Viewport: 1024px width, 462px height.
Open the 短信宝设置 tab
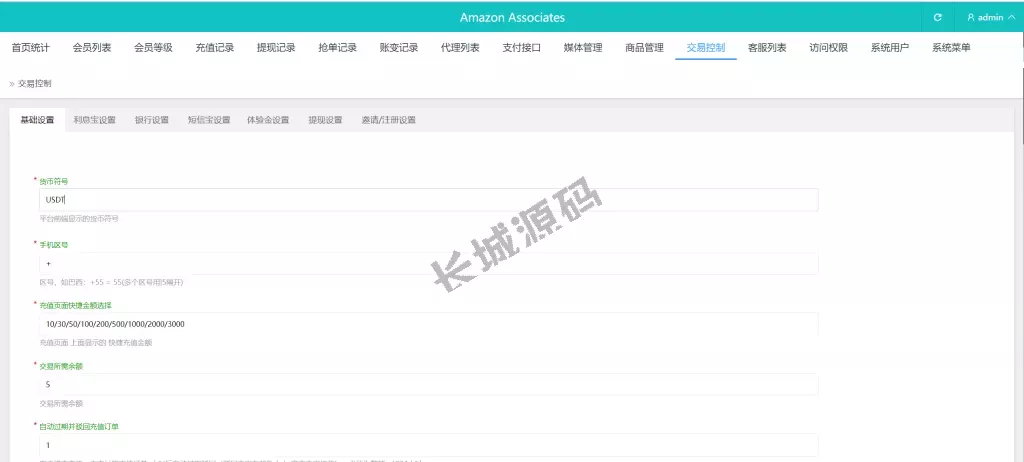tap(209, 120)
